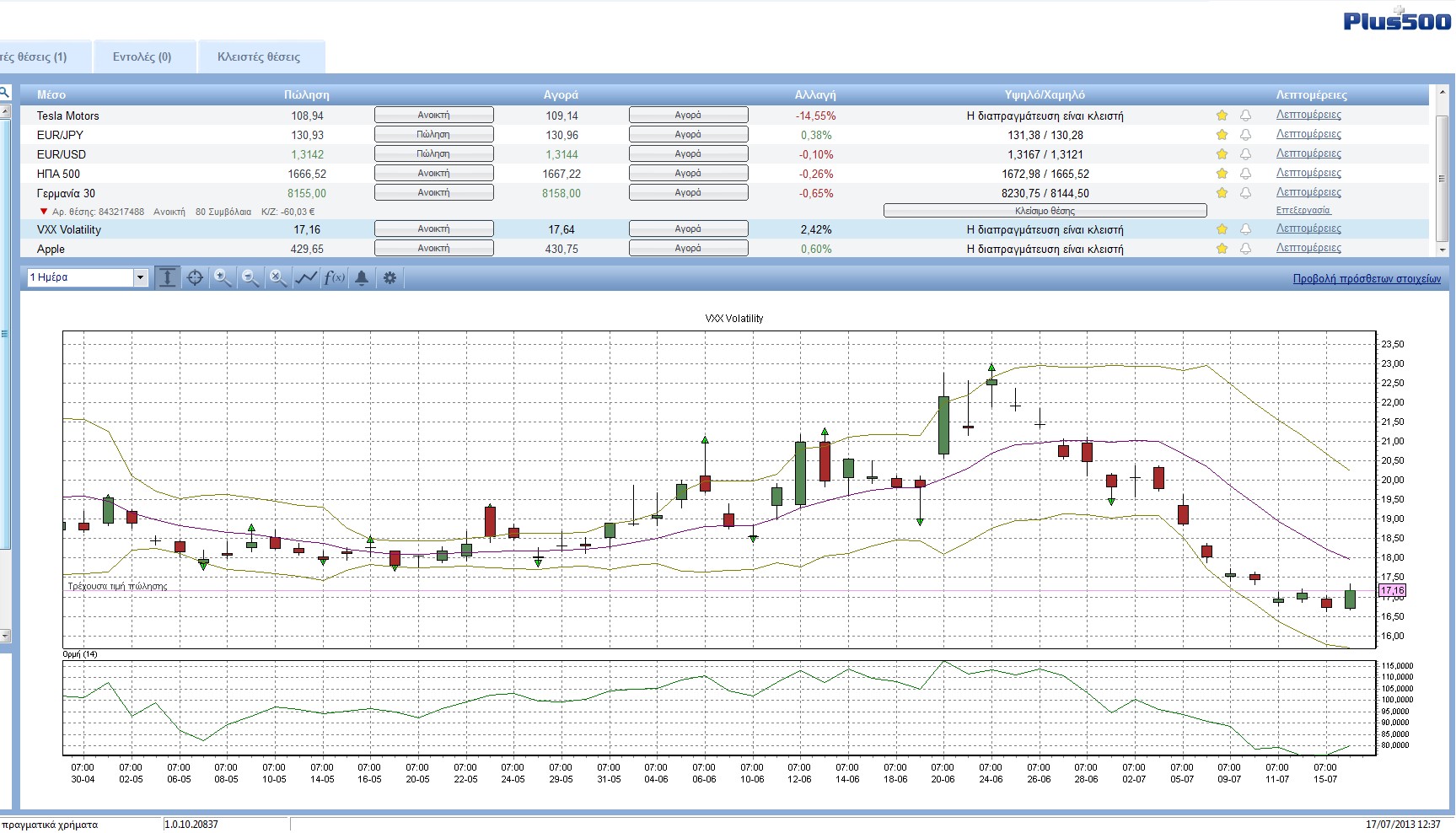Image resolution: width=1456 pixels, height=833 pixels.
Task: Collapse the Γερμανία 30 open position row
Action: click(44, 212)
